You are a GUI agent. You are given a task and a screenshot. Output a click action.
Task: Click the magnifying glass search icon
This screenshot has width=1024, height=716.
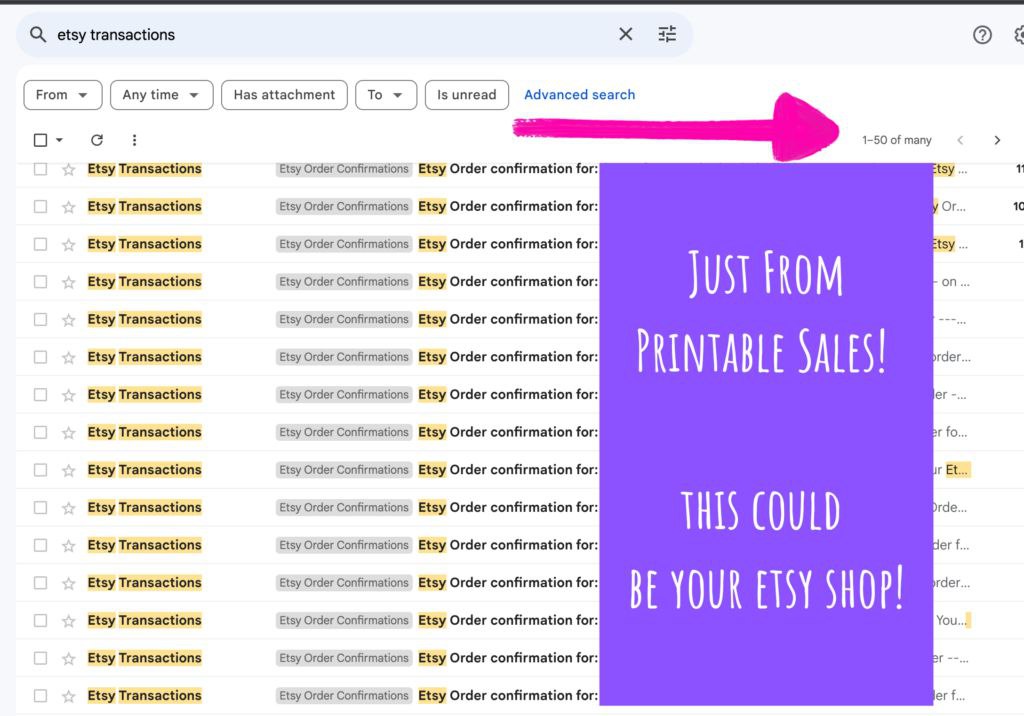point(37,34)
